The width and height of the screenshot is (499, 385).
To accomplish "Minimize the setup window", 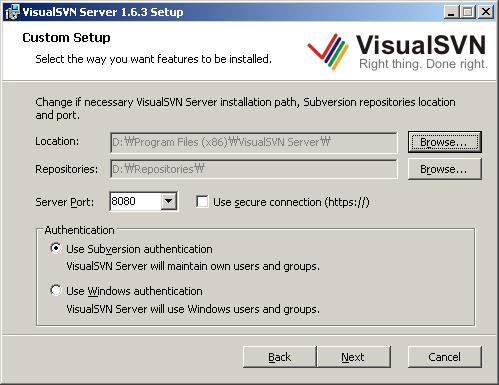I will 452,12.
